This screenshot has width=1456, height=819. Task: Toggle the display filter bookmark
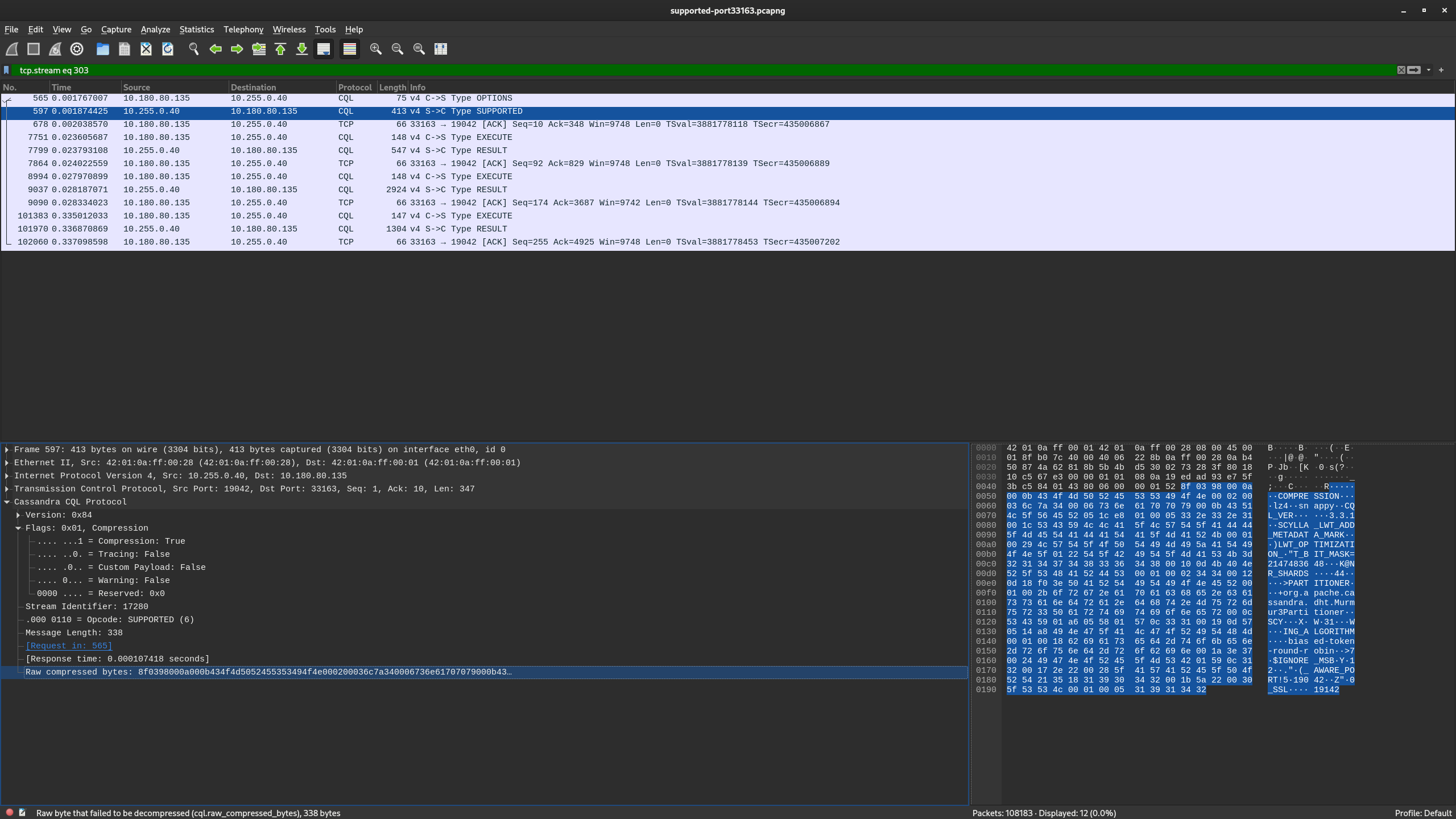(x=6, y=70)
